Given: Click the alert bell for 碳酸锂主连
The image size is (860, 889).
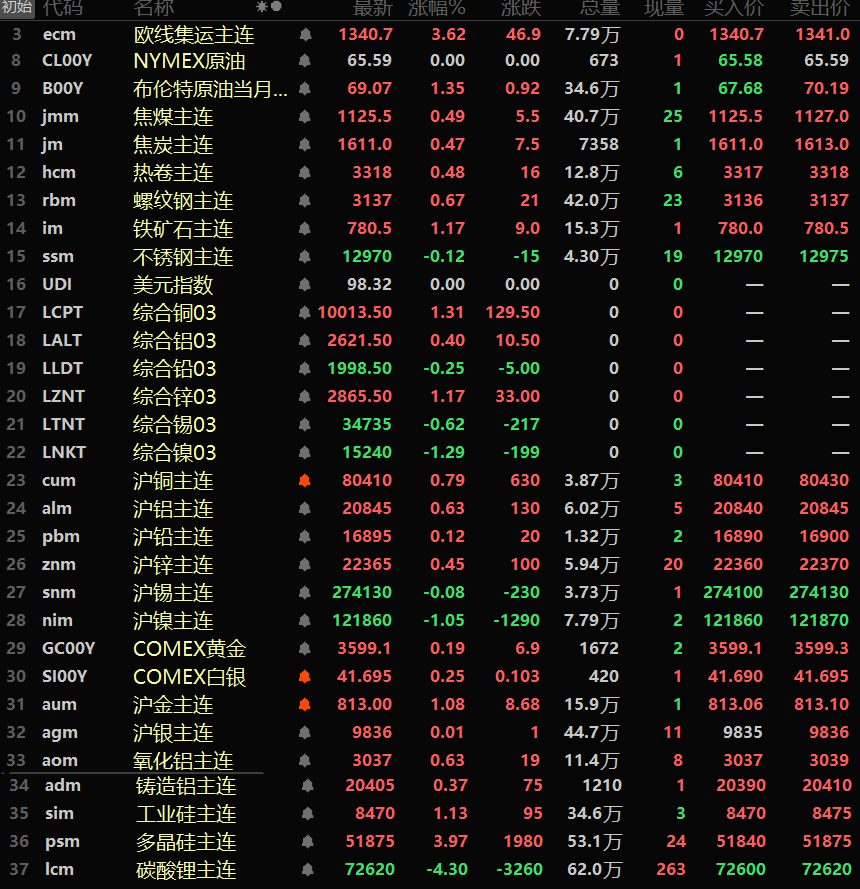Looking at the screenshot, I should pyautogui.click(x=306, y=870).
